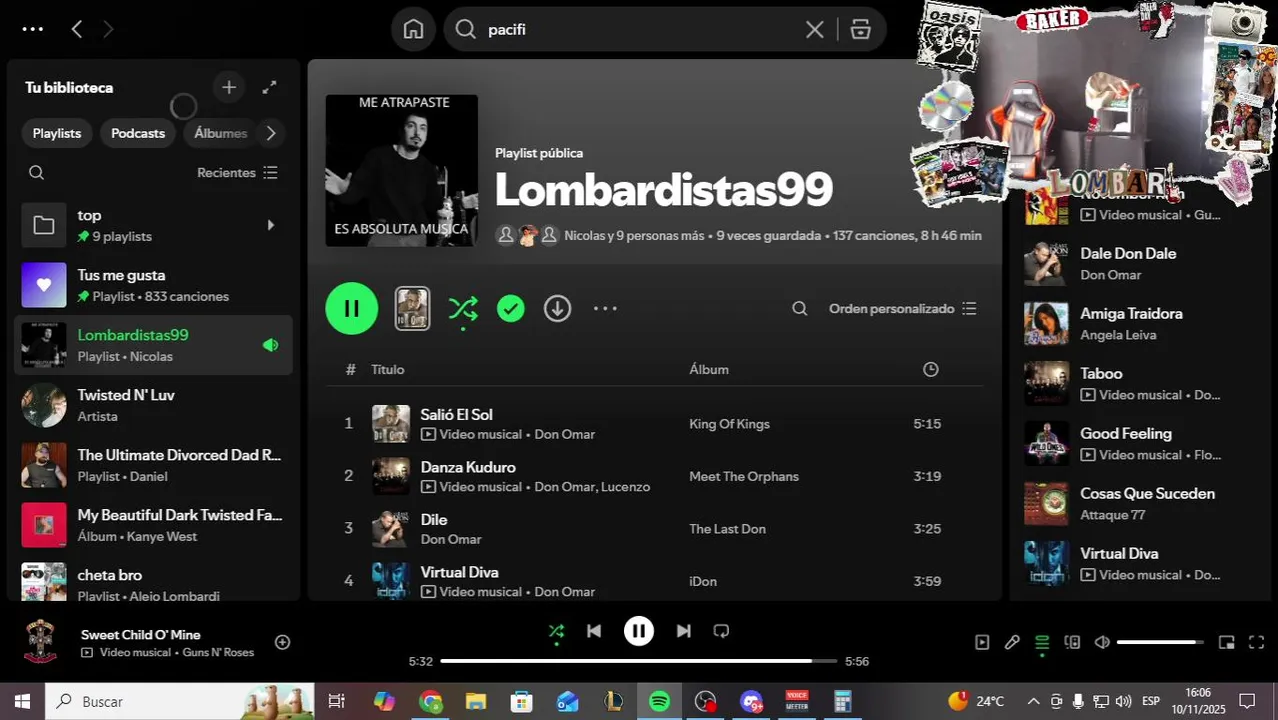
Task: Click the Sweet Child O' Mine now-playing title
Action: (x=140, y=634)
